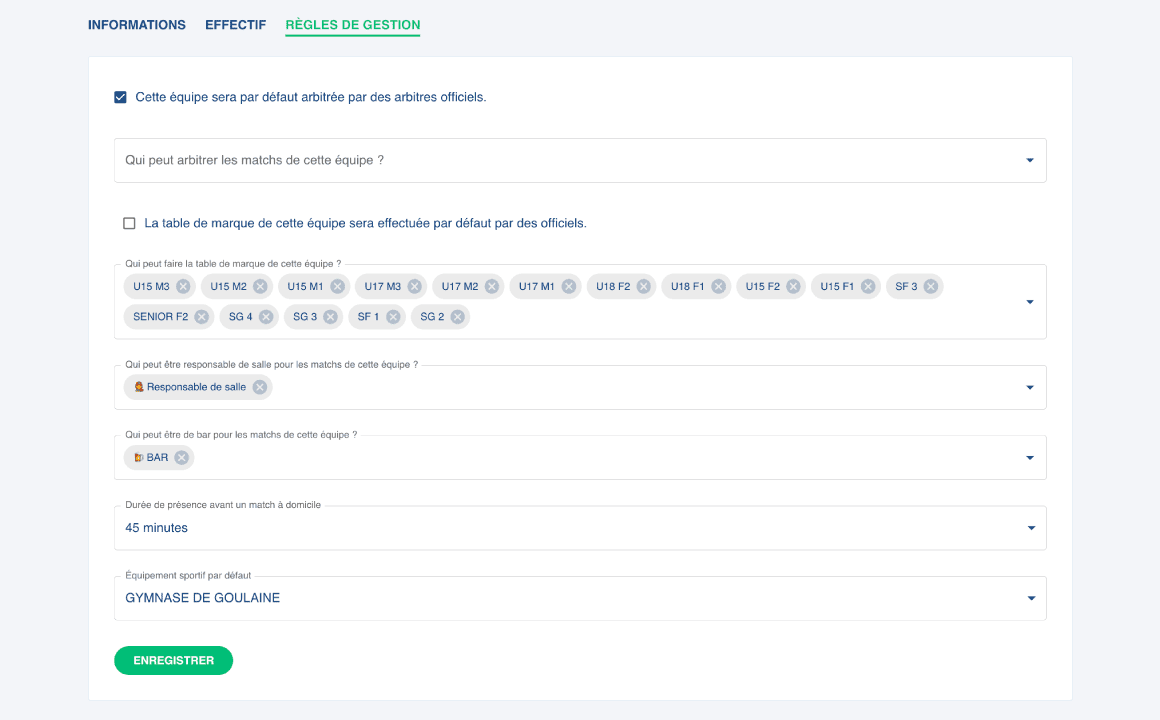Viewport: 1160px width, 720px height.
Task: Delete the U18 F1 chip
Action: 718,286
